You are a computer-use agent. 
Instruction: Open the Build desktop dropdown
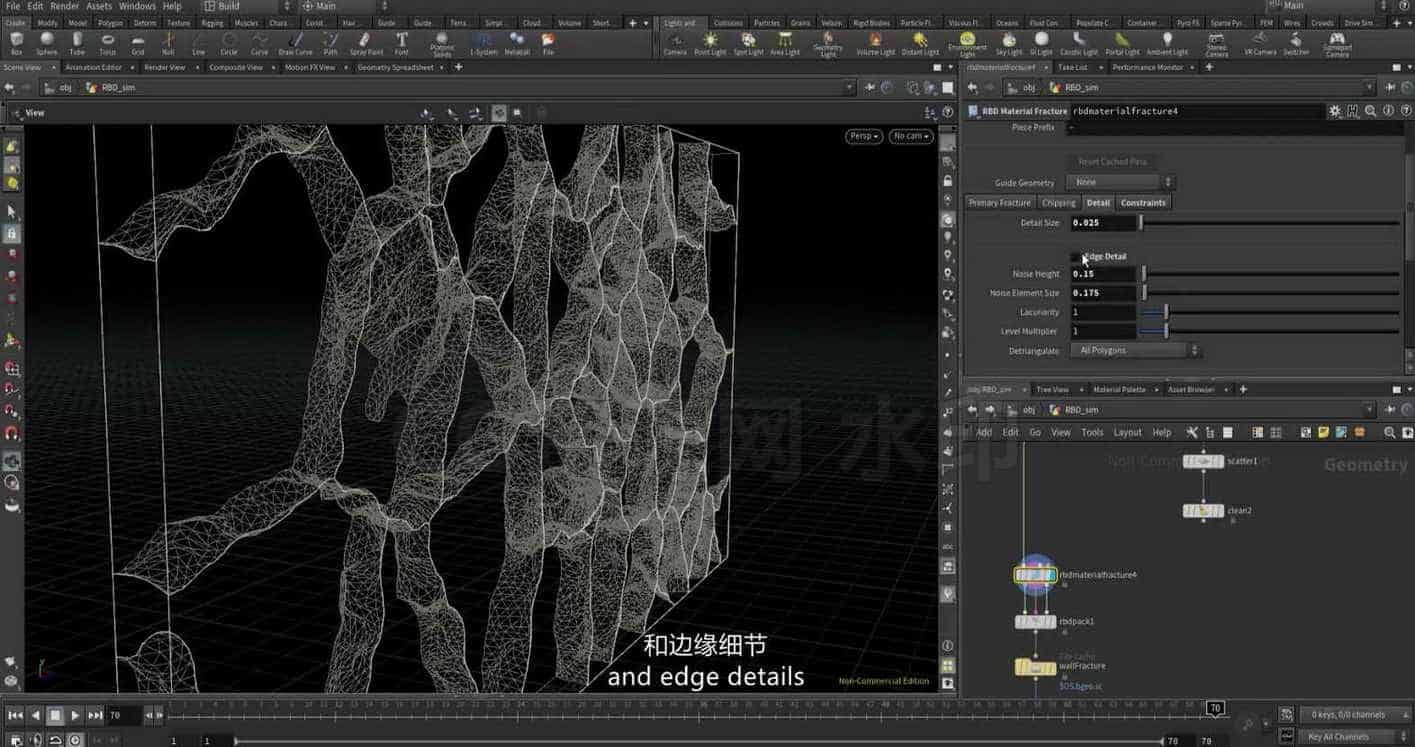pos(246,6)
